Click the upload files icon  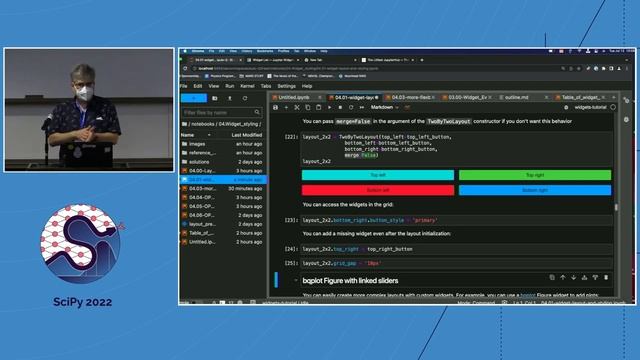click(x=230, y=98)
